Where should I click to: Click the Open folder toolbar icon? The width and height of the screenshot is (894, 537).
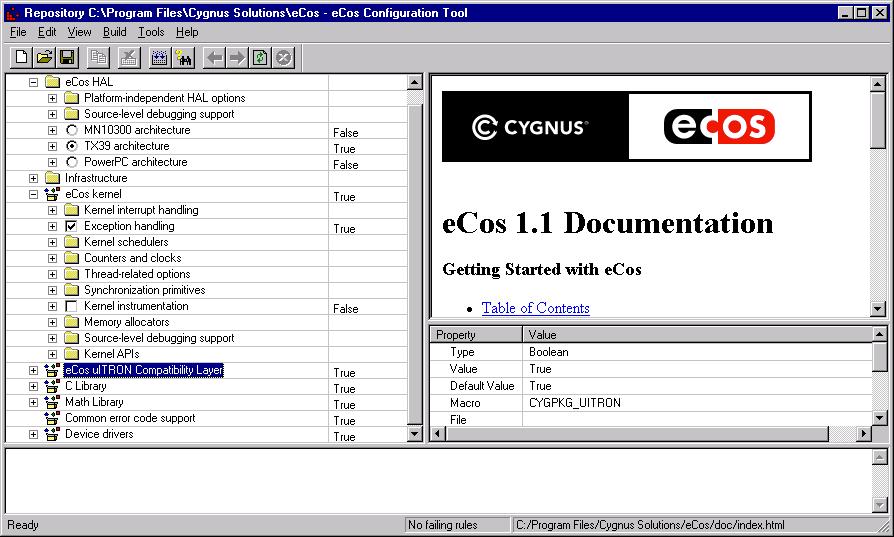(x=44, y=57)
